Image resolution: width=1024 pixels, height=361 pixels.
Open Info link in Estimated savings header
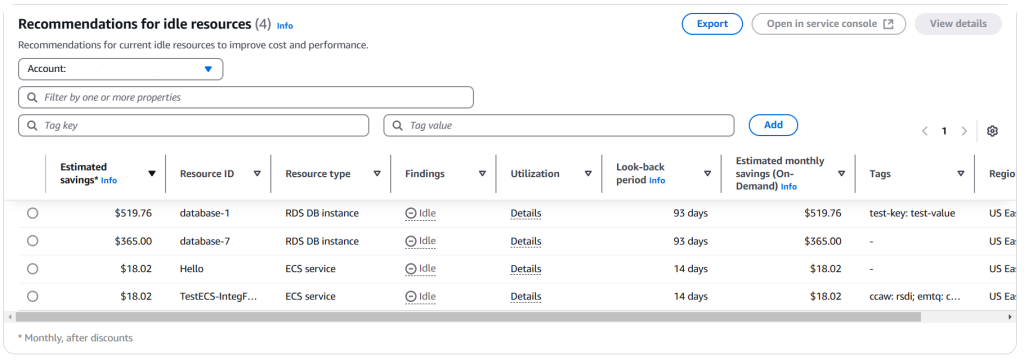109,181
